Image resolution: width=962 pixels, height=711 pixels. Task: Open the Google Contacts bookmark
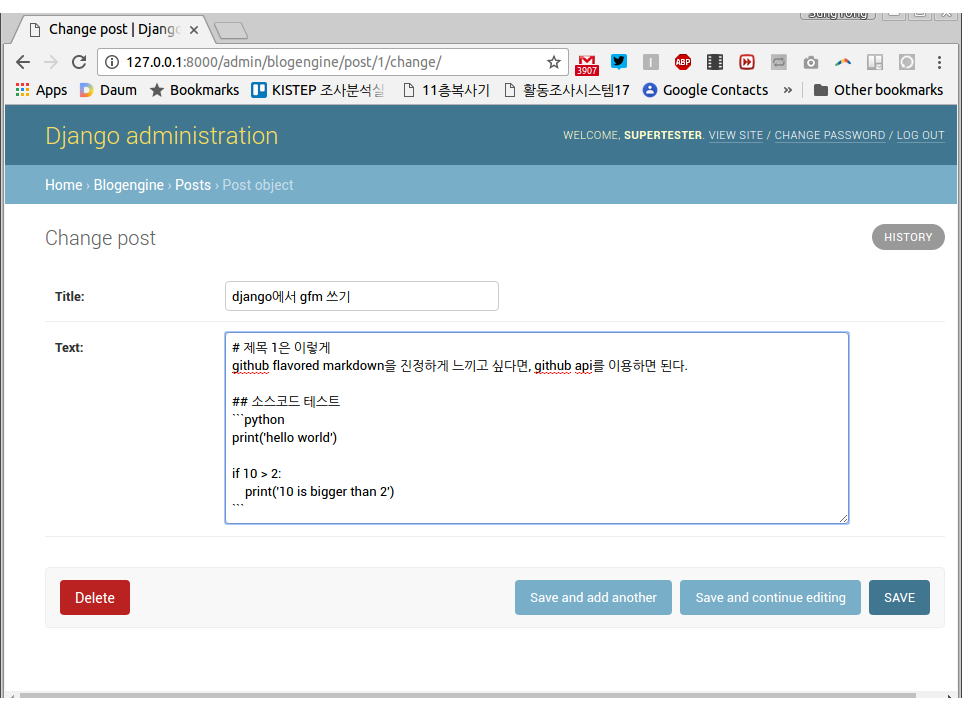tap(705, 90)
